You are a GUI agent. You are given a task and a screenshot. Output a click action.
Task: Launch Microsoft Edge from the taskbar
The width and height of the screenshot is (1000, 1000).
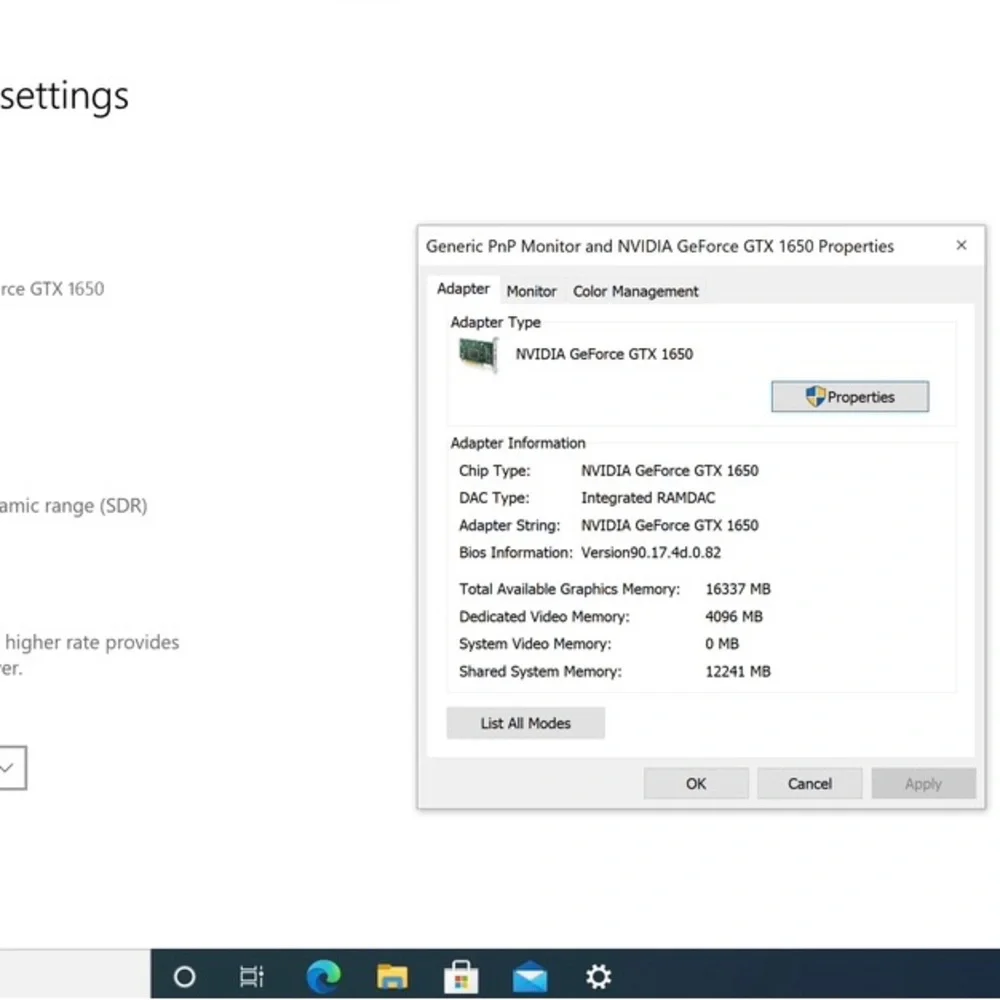tap(323, 976)
